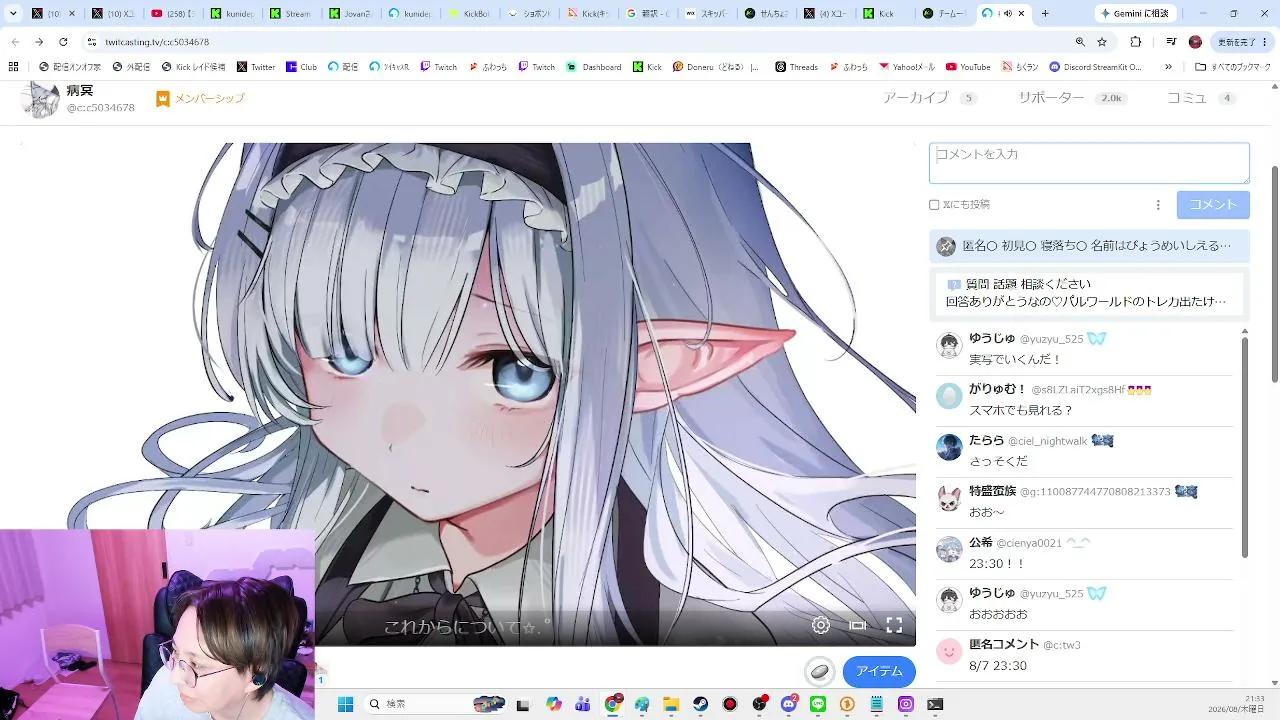Click the tea/coin item icon beside アイテム
This screenshot has width=1280, height=720.
(820, 671)
